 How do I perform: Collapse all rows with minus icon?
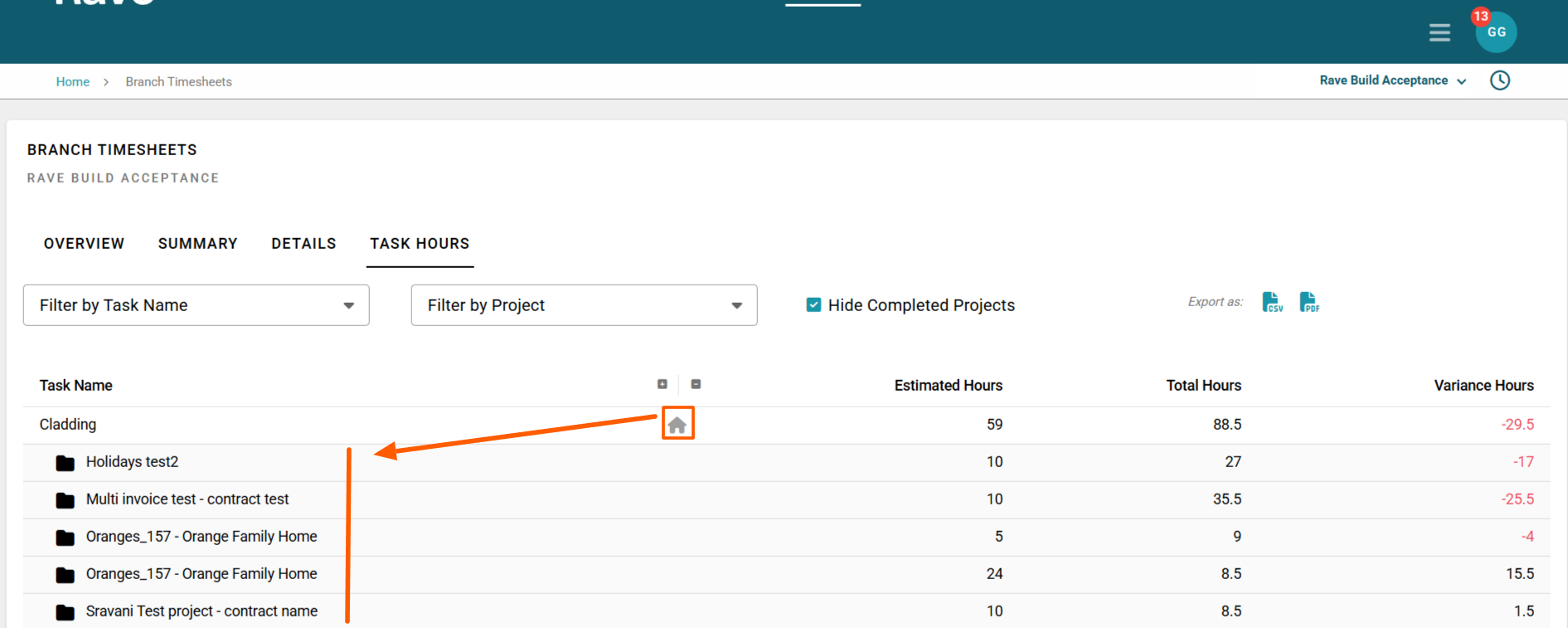pyautogui.click(x=696, y=384)
